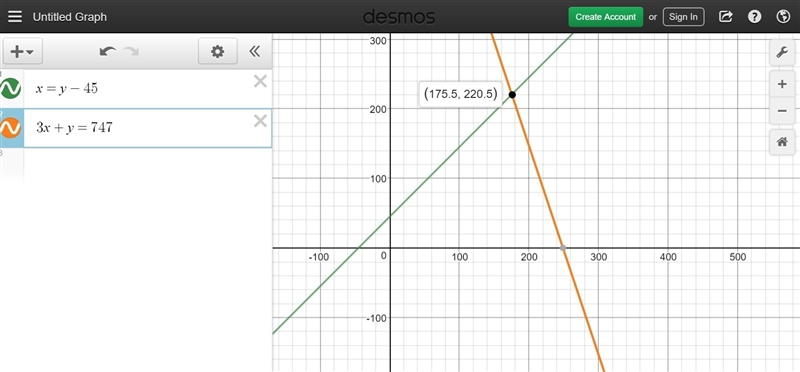Open the language globe icon
800x372 pixels.
(x=783, y=17)
